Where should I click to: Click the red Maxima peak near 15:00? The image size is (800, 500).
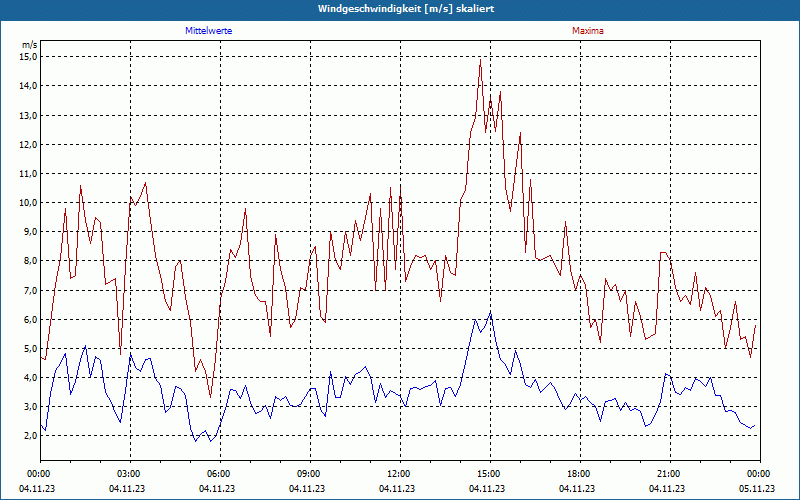click(x=480, y=60)
